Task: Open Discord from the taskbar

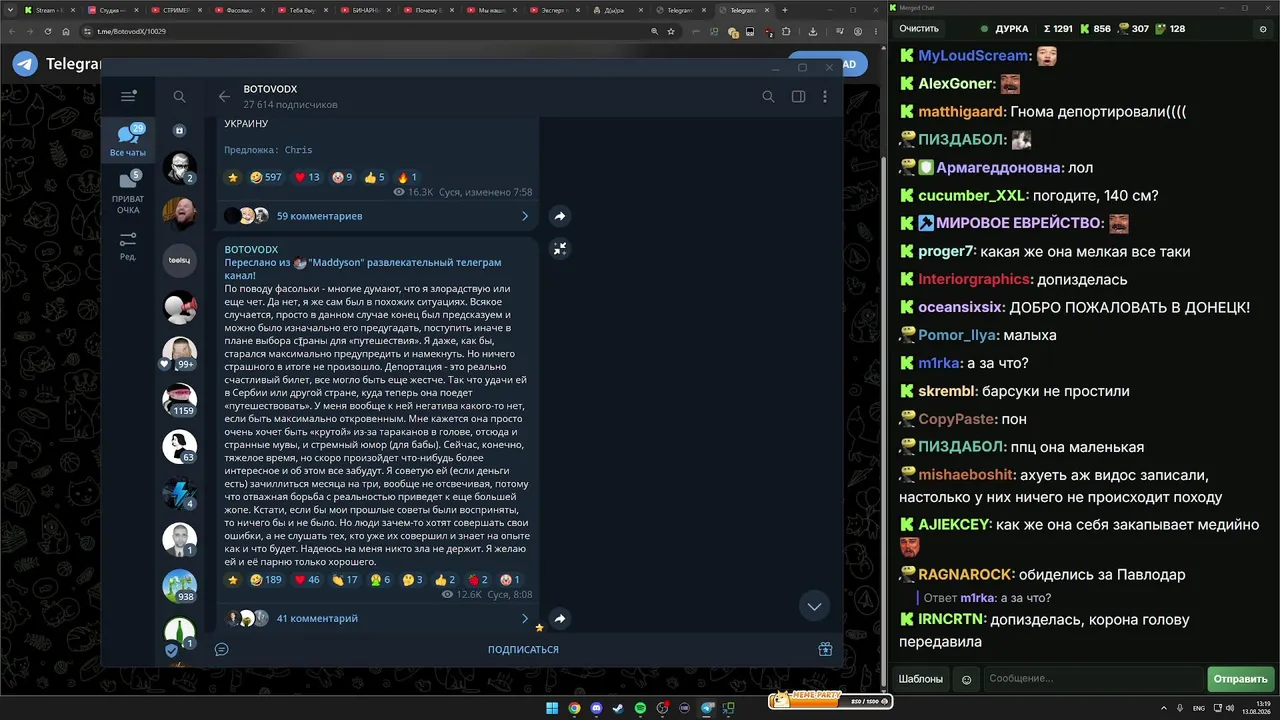Action: [x=597, y=708]
